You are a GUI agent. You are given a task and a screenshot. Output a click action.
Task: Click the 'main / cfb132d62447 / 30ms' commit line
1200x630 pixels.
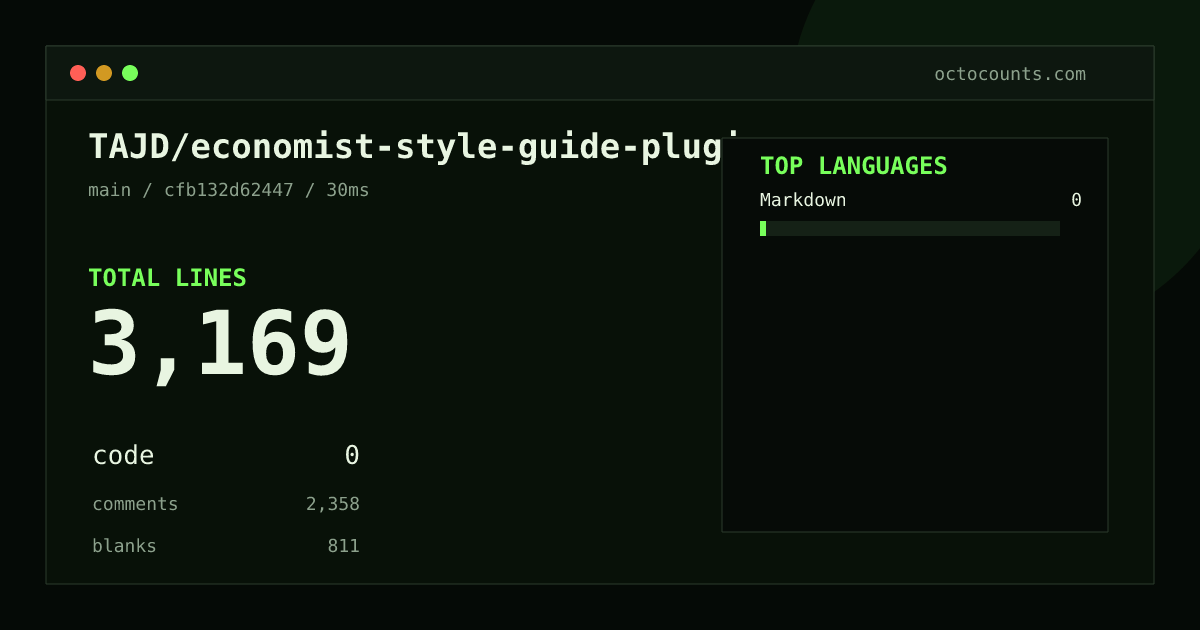[229, 190]
